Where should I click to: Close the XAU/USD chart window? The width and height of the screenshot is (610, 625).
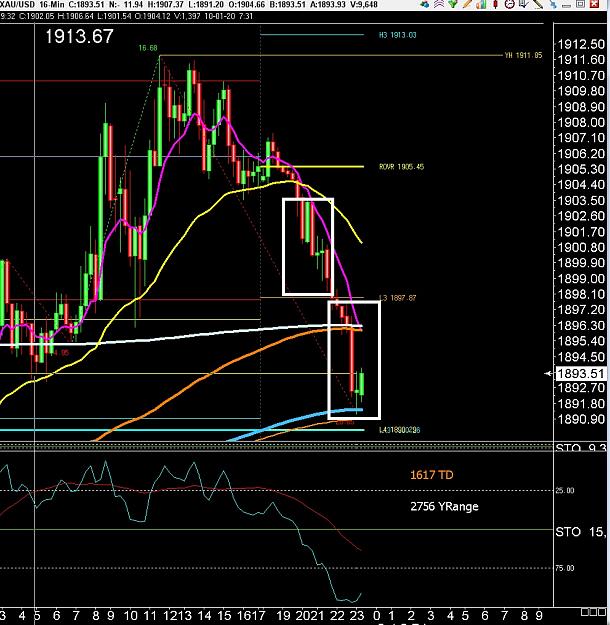(x=594, y=4)
